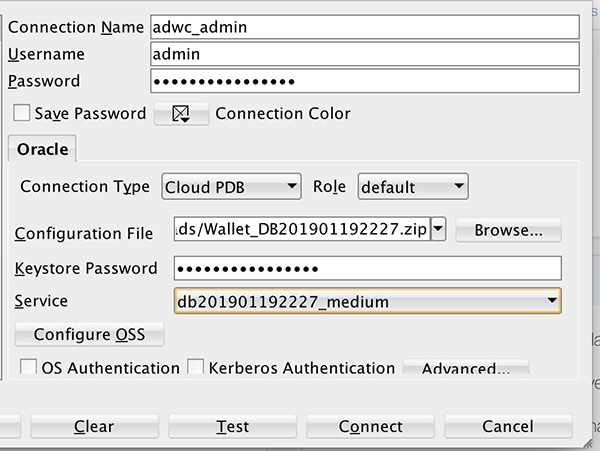Toggle Kerberos Authentication checkbox
This screenshot has height=451, width=600.
[196, 368]
